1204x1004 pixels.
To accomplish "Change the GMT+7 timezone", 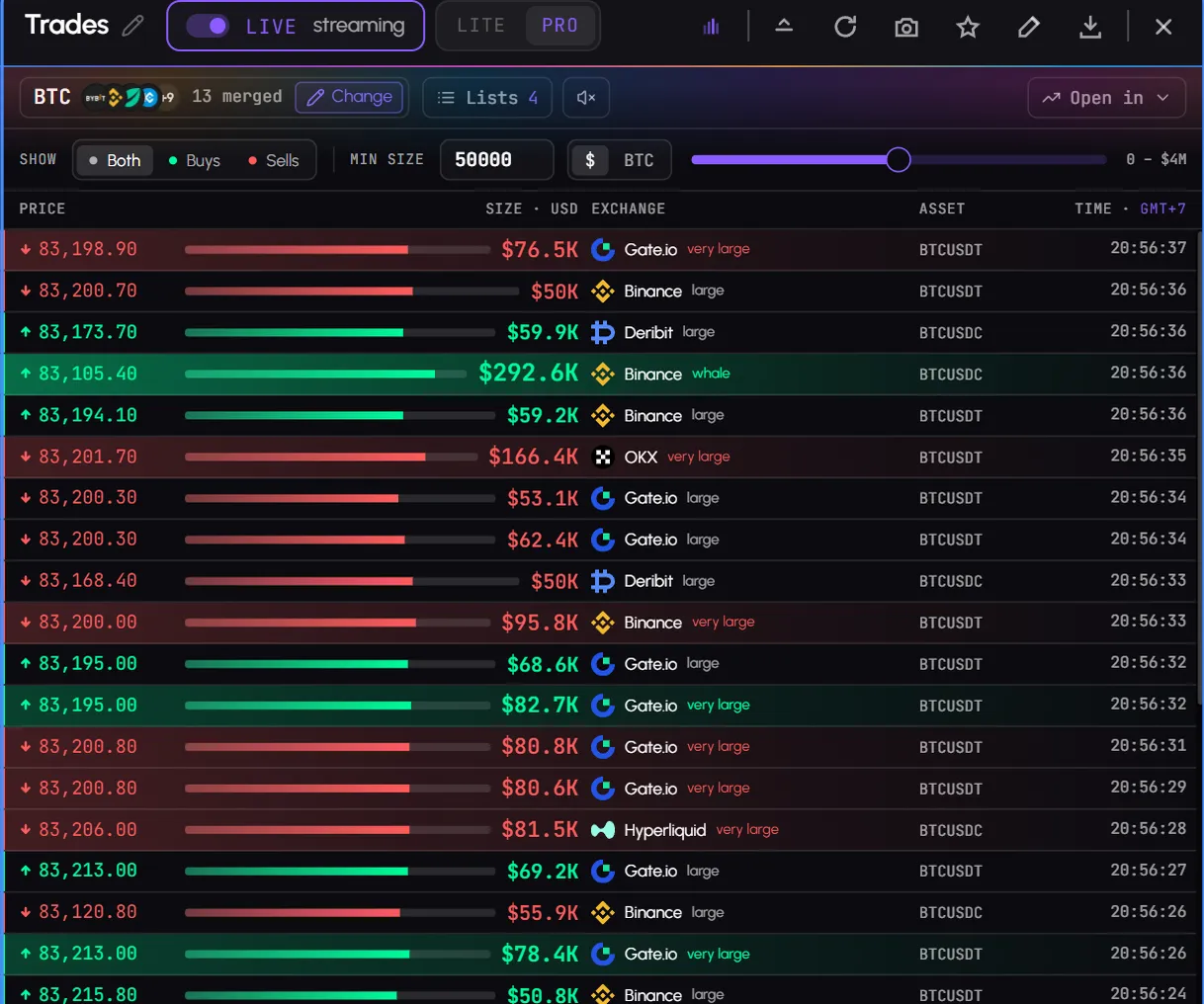I will 1162,209.
